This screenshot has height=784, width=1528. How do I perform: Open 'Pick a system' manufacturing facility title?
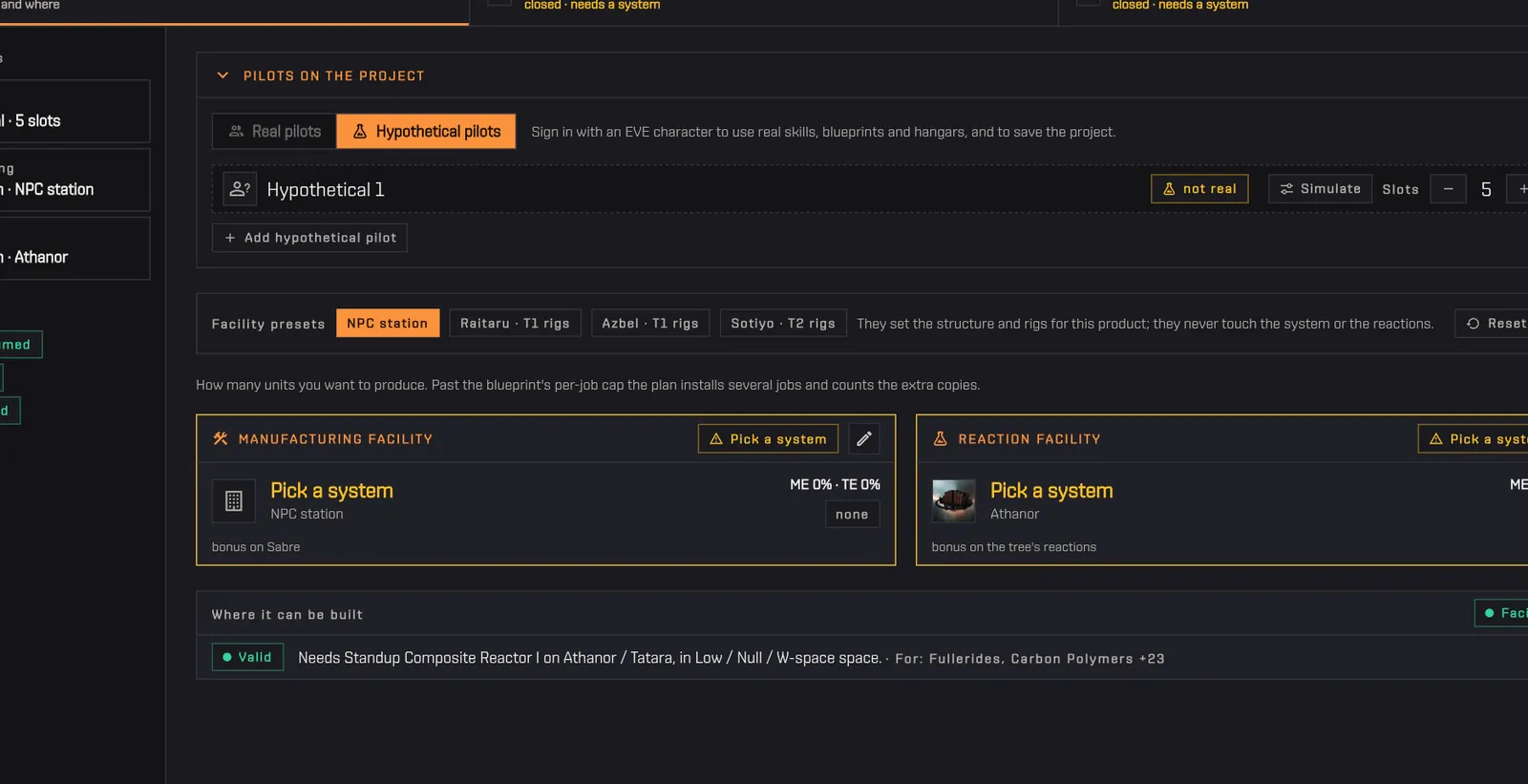331,491
